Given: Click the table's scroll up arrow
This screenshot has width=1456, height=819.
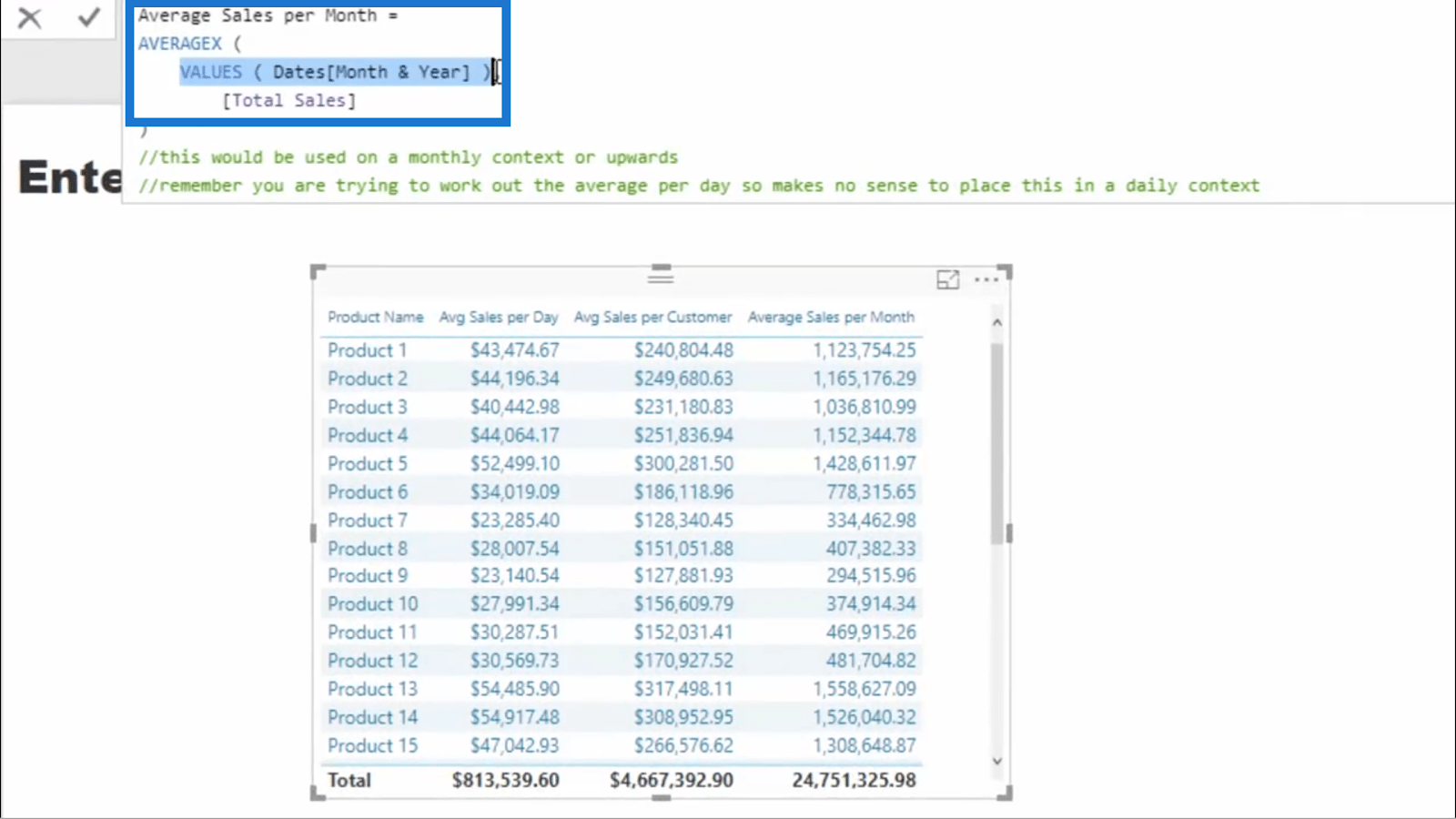Looking at the screenshot, I should (996, 322).
